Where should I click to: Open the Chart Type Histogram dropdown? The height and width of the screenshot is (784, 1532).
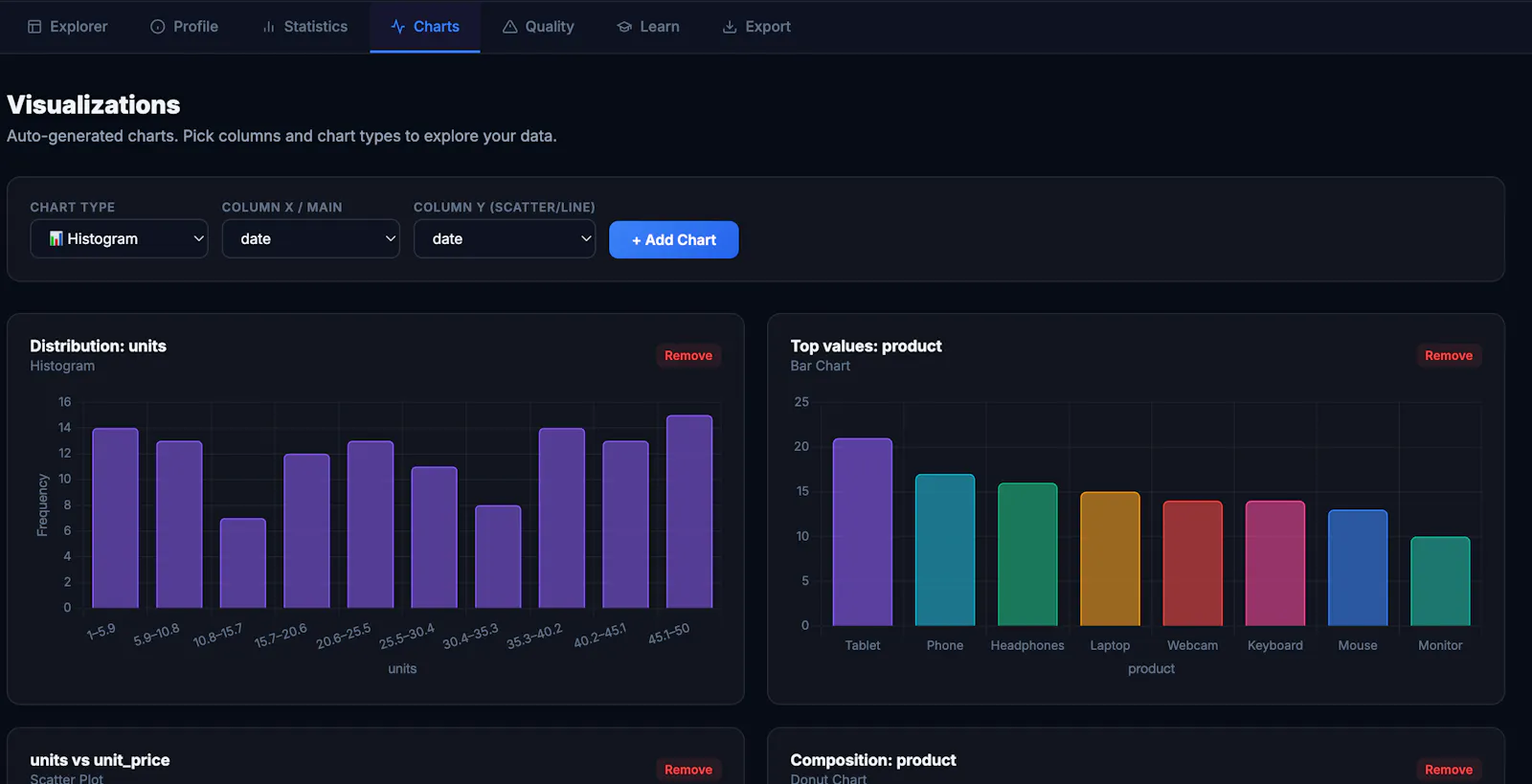(119, 238)
